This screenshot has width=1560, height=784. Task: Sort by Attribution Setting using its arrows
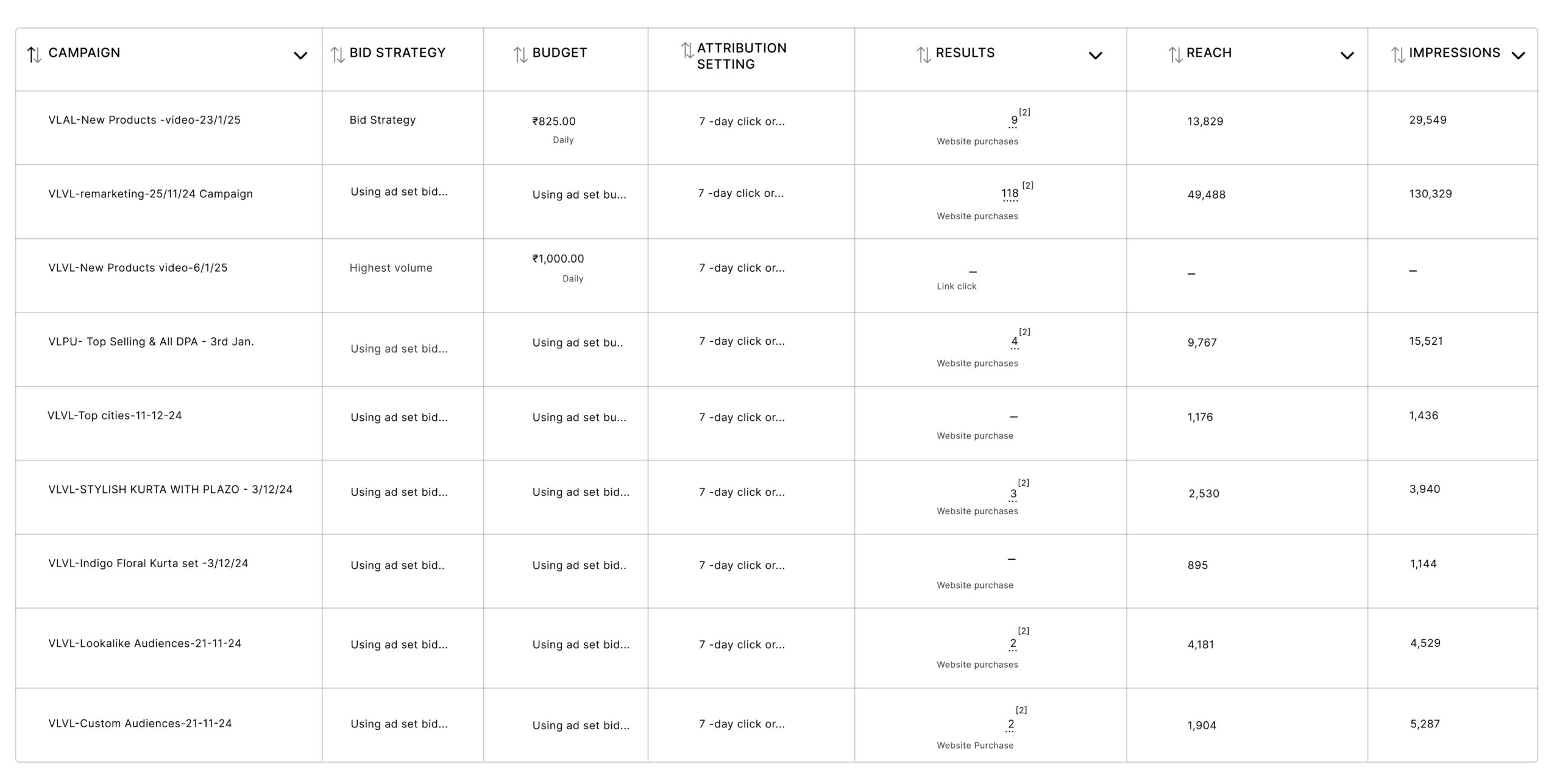(x=687, y=50)
